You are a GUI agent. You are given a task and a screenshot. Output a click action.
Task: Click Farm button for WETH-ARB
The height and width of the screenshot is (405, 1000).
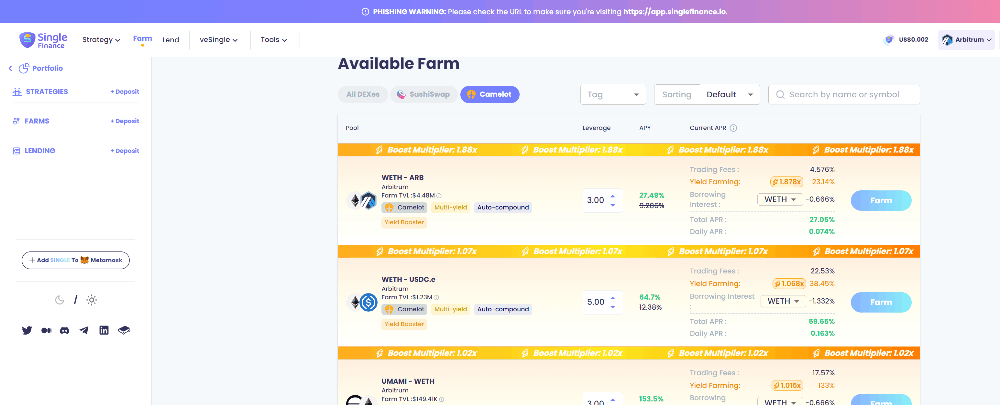pos(881,200)
